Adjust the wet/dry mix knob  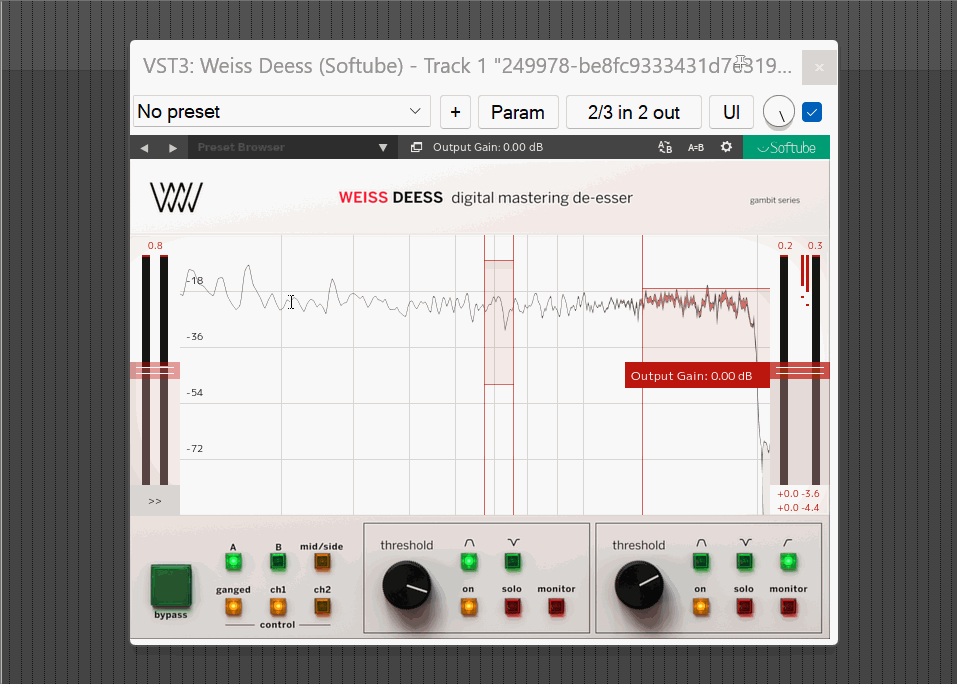click(x=779, y=112)
